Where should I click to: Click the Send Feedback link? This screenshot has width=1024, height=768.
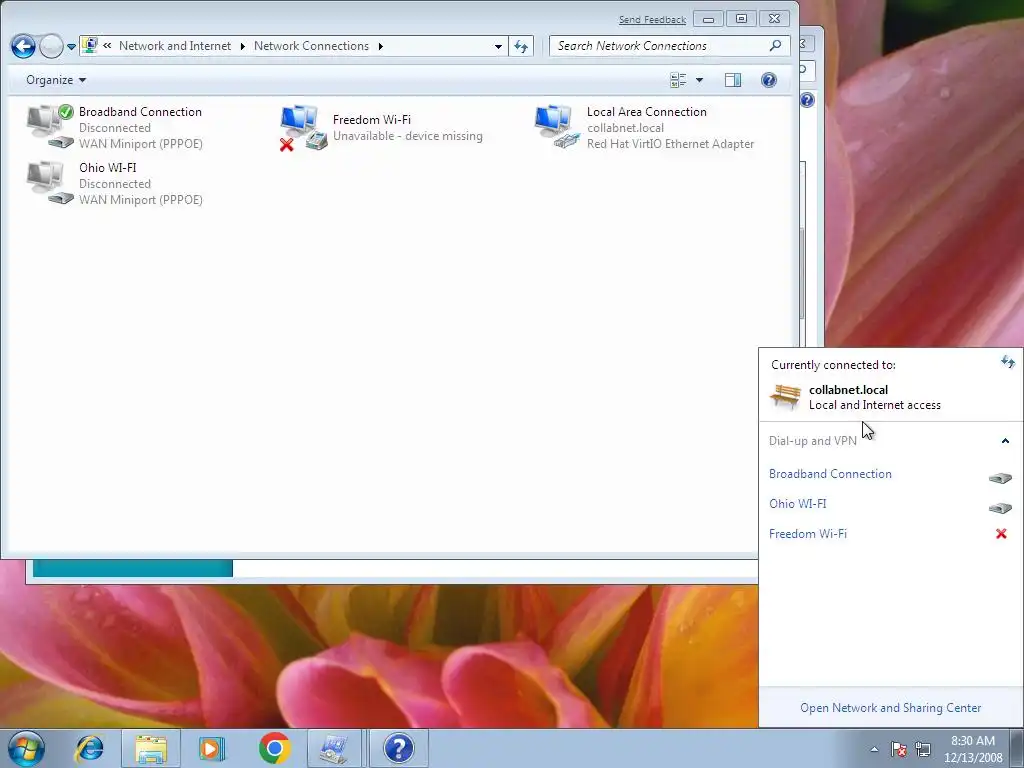click(x=652, y=20)
